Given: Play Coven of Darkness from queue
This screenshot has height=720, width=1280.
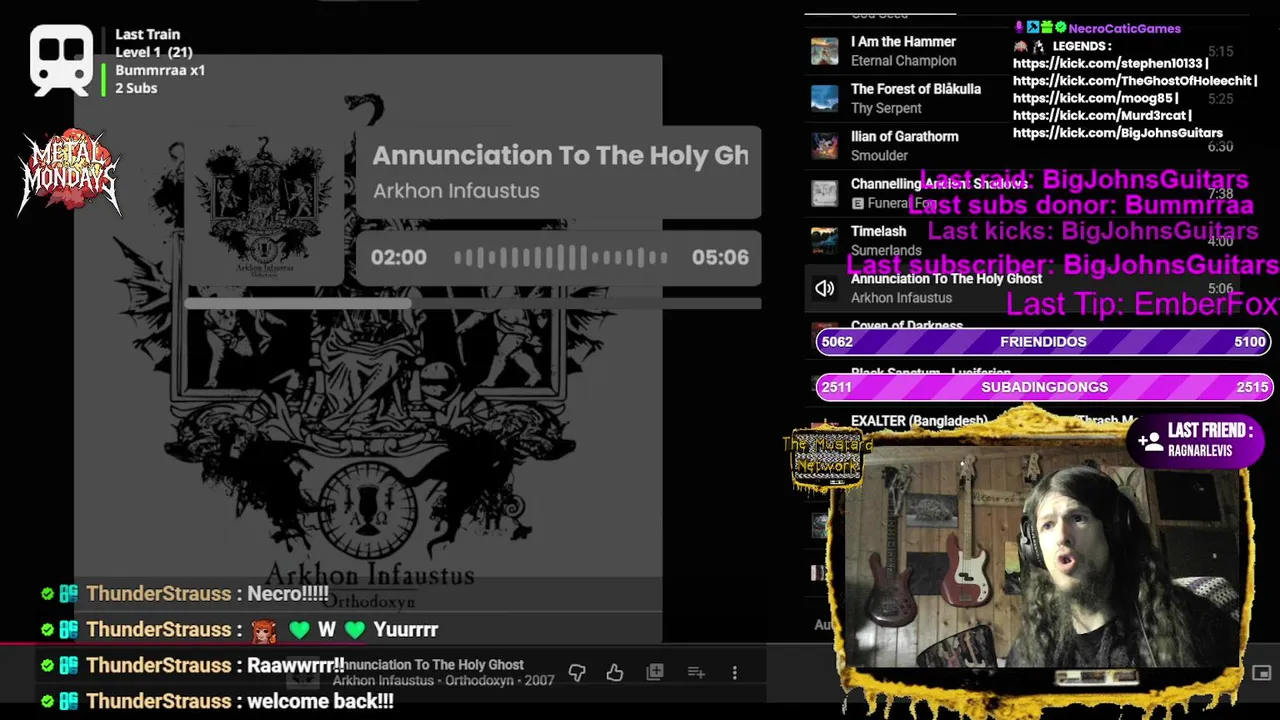Looking at the screenshot, I should pyautogui.click(x=907, y=326).
